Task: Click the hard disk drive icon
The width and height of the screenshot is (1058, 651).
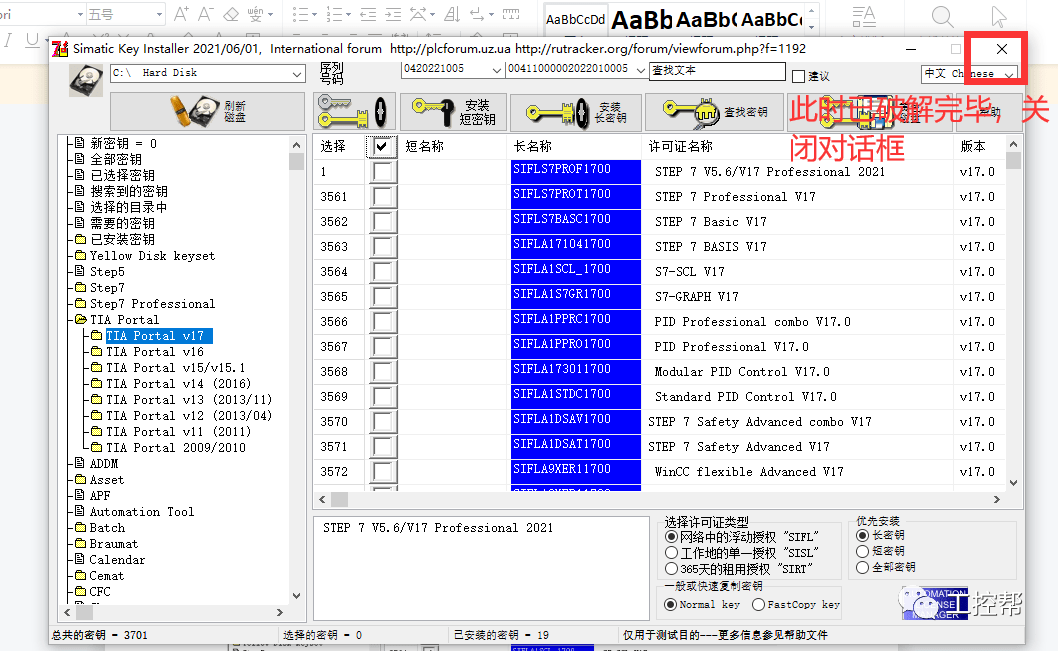Action: click(x=86, y=81)
